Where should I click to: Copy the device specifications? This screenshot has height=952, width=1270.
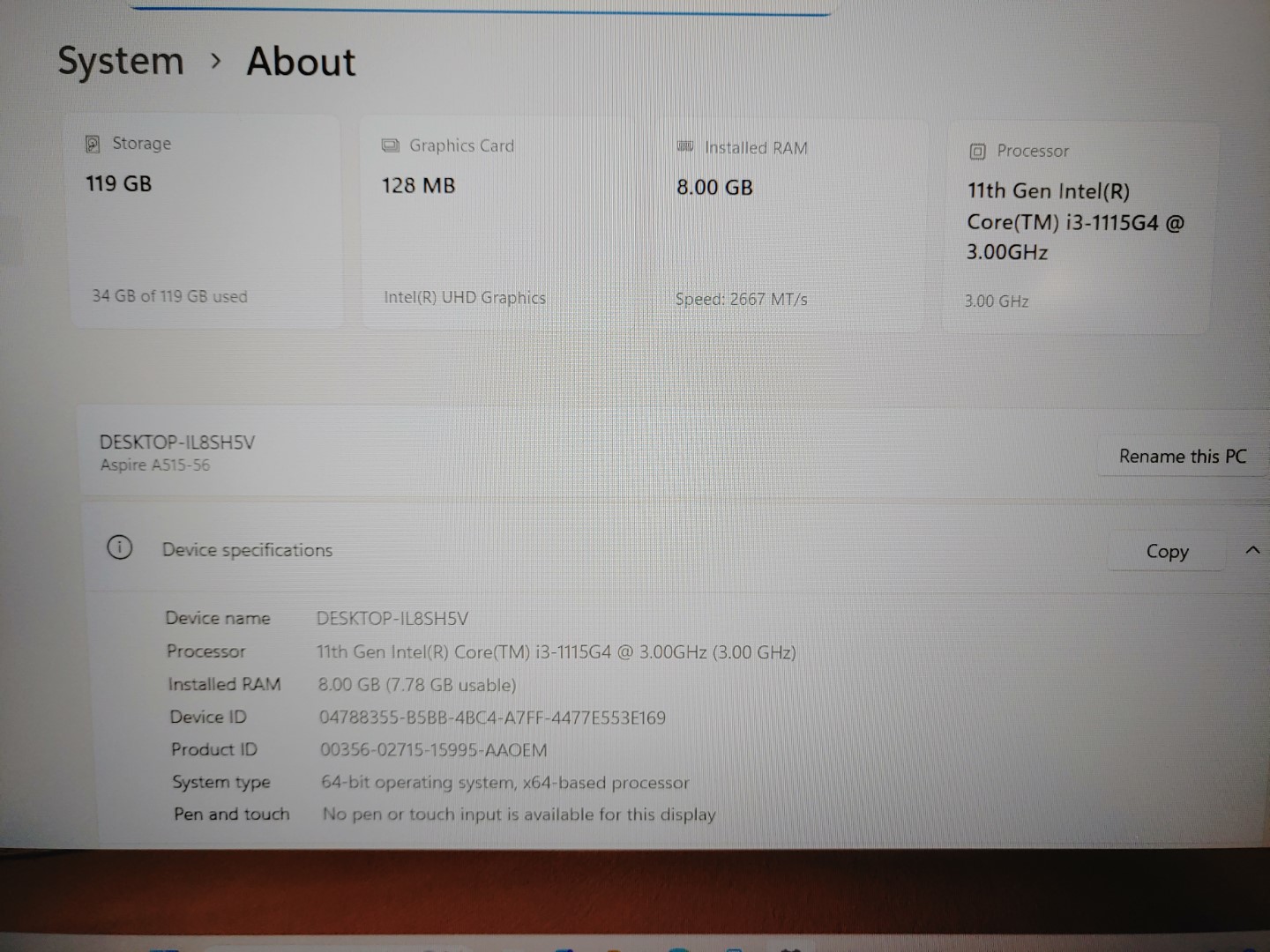point(1166,552)
